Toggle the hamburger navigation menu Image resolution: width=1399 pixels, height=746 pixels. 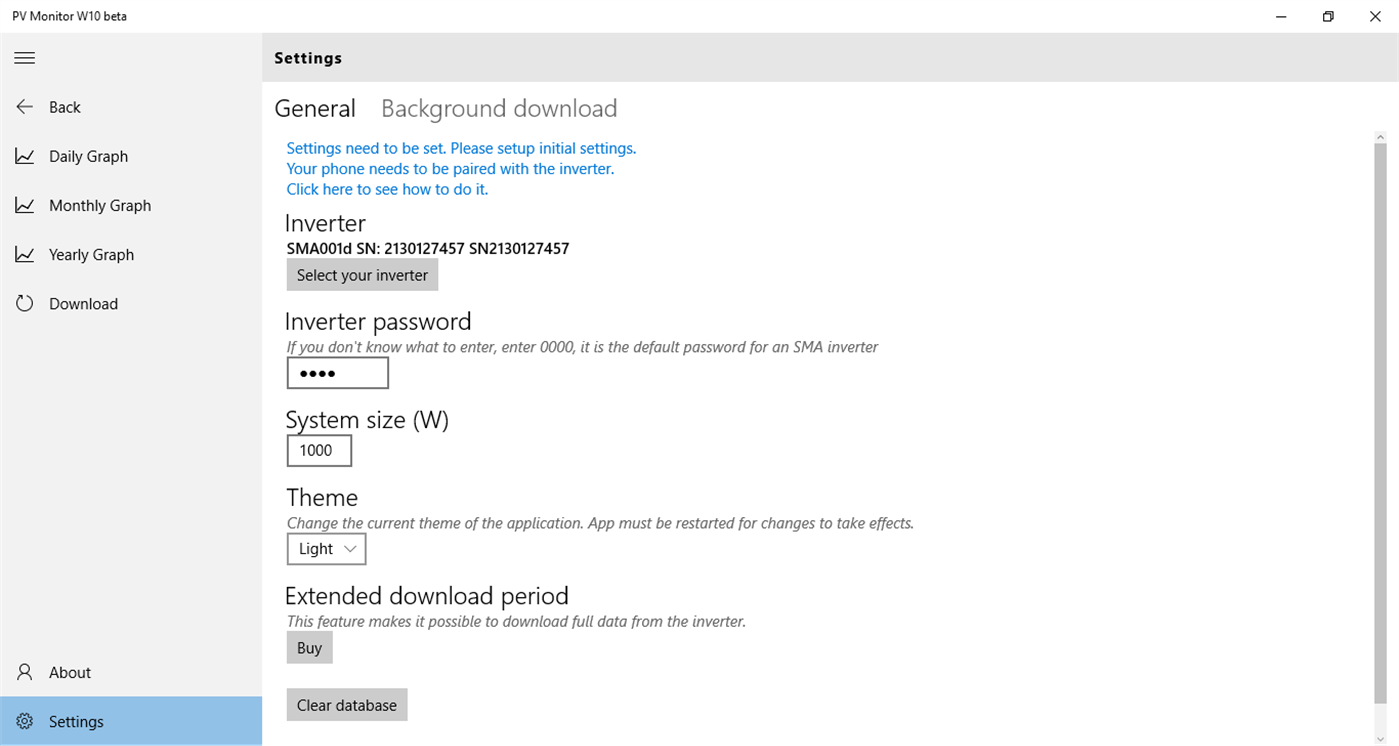[25, 58]
